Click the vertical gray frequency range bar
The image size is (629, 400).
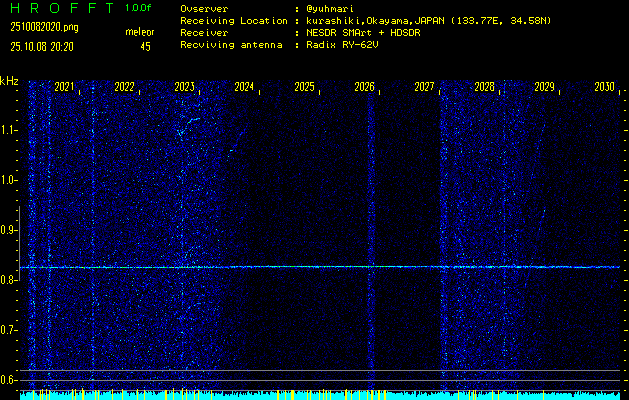[x=19, y=244]
